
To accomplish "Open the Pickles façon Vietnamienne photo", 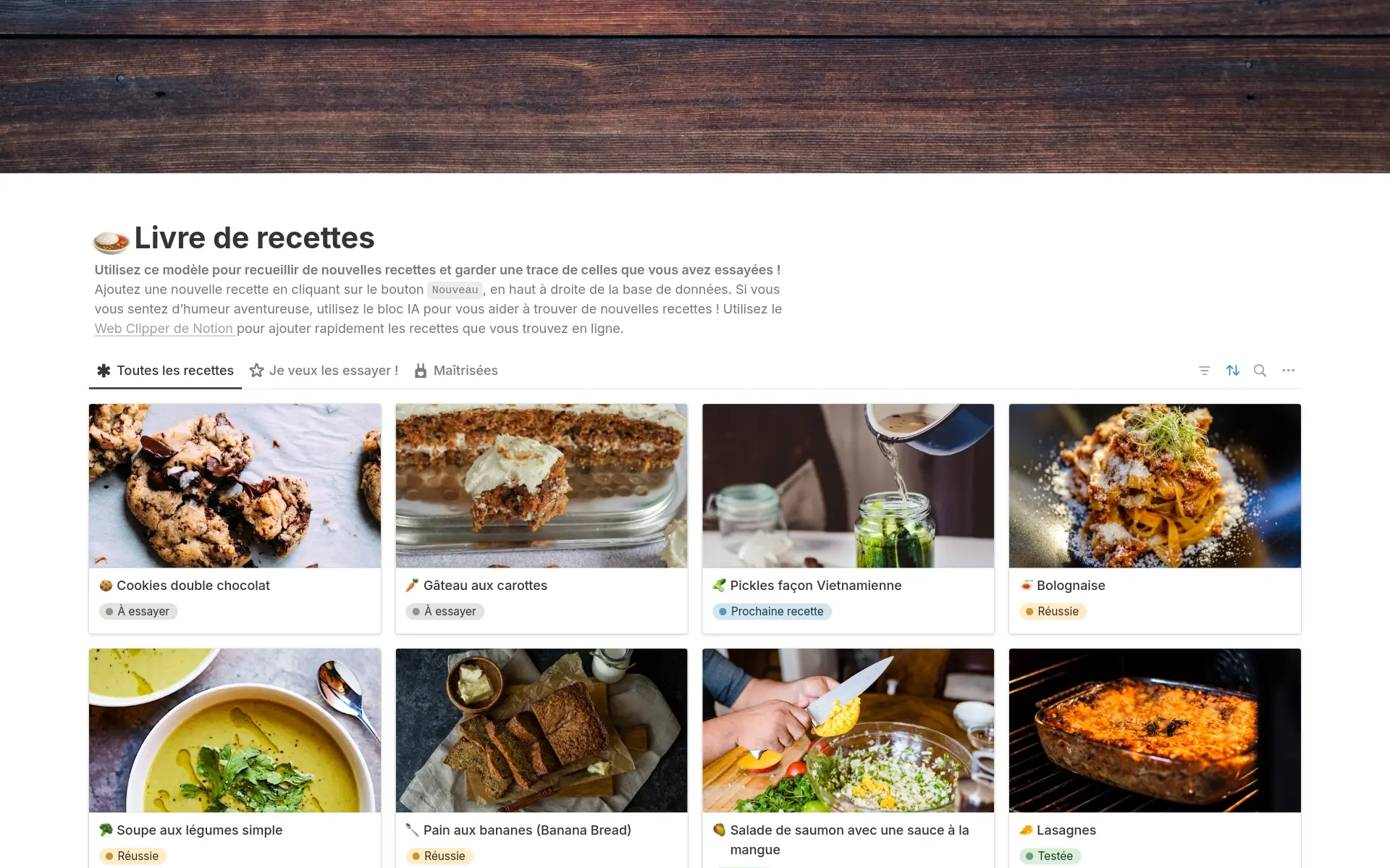I will tap(848, 486).
